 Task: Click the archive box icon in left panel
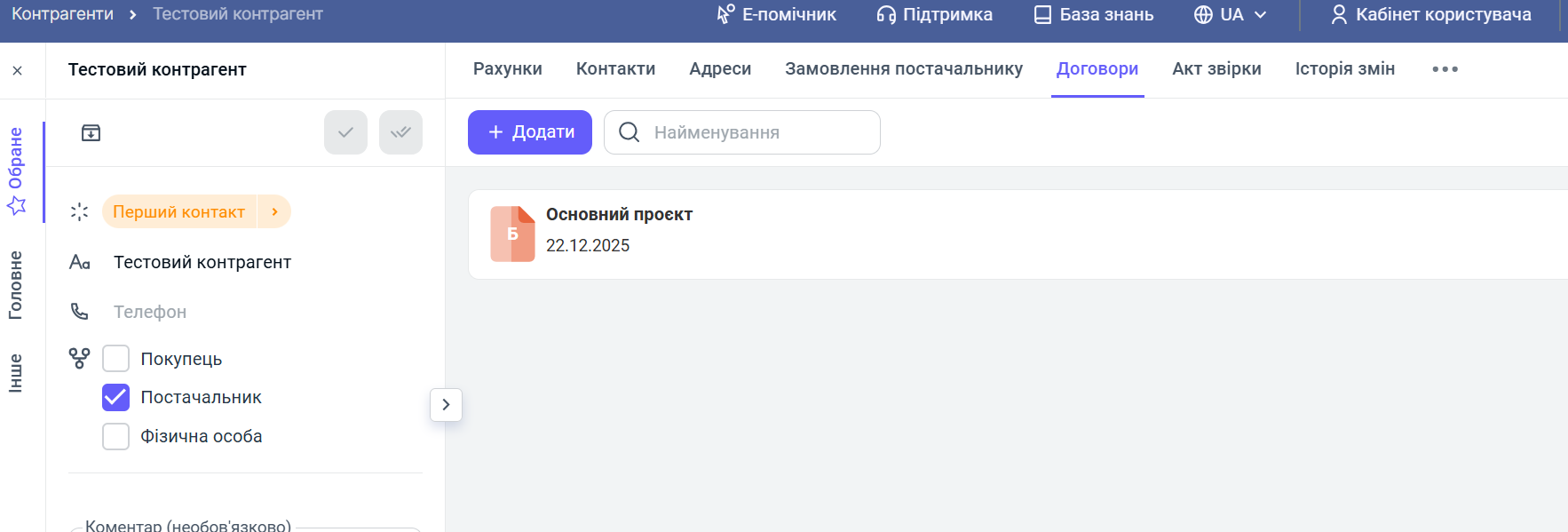pyautogui.click(x=91, y=133)
